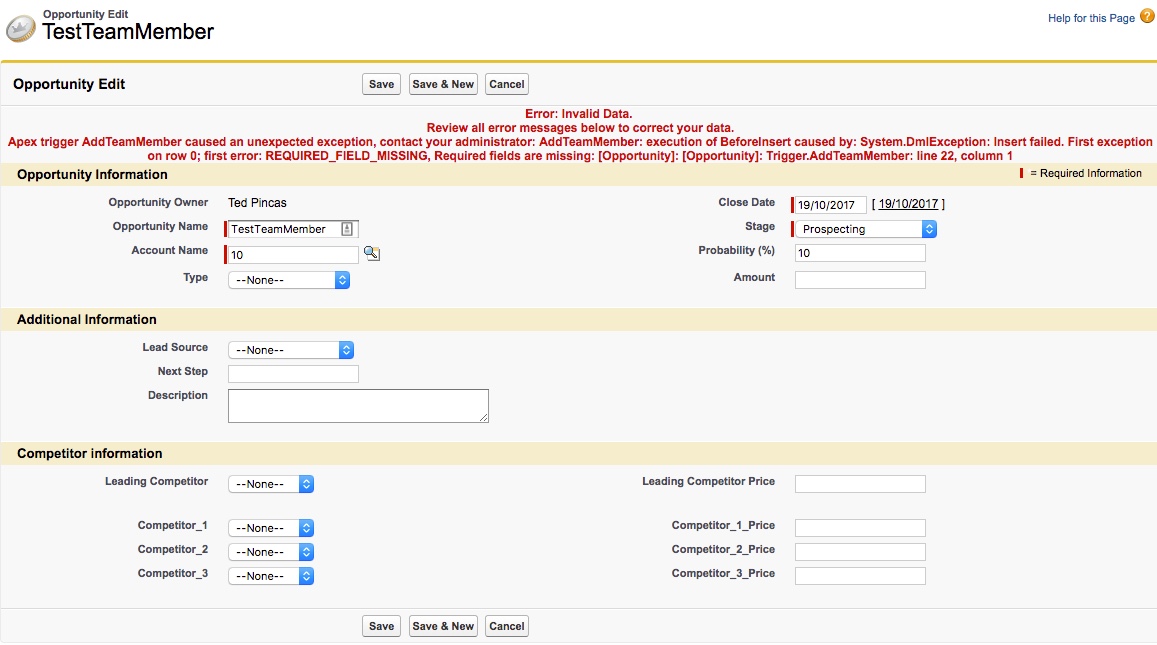Screen dimensions: 1157x645
Task: Click the Next Step input field
Action: 294,374
